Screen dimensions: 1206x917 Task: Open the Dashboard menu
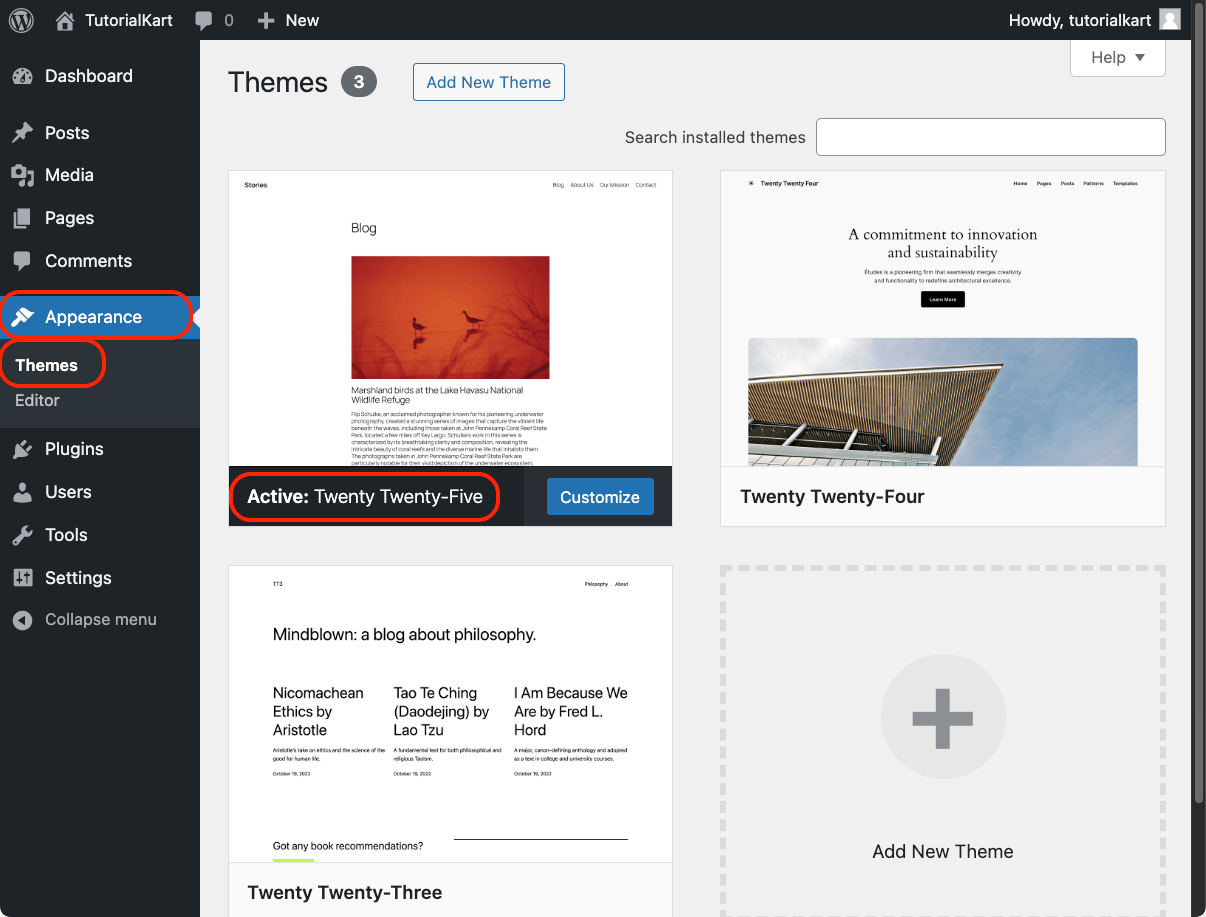pyautogui.click(x=100, y=76)
